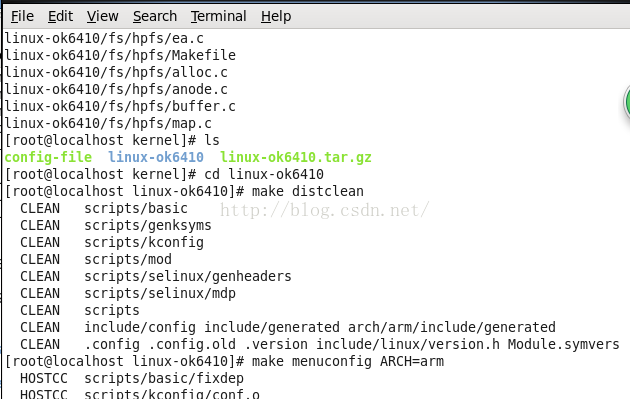This screenshot has width=630, height=399.
Task: Click the 'ls' command line
Action: [x=112, y=140]
